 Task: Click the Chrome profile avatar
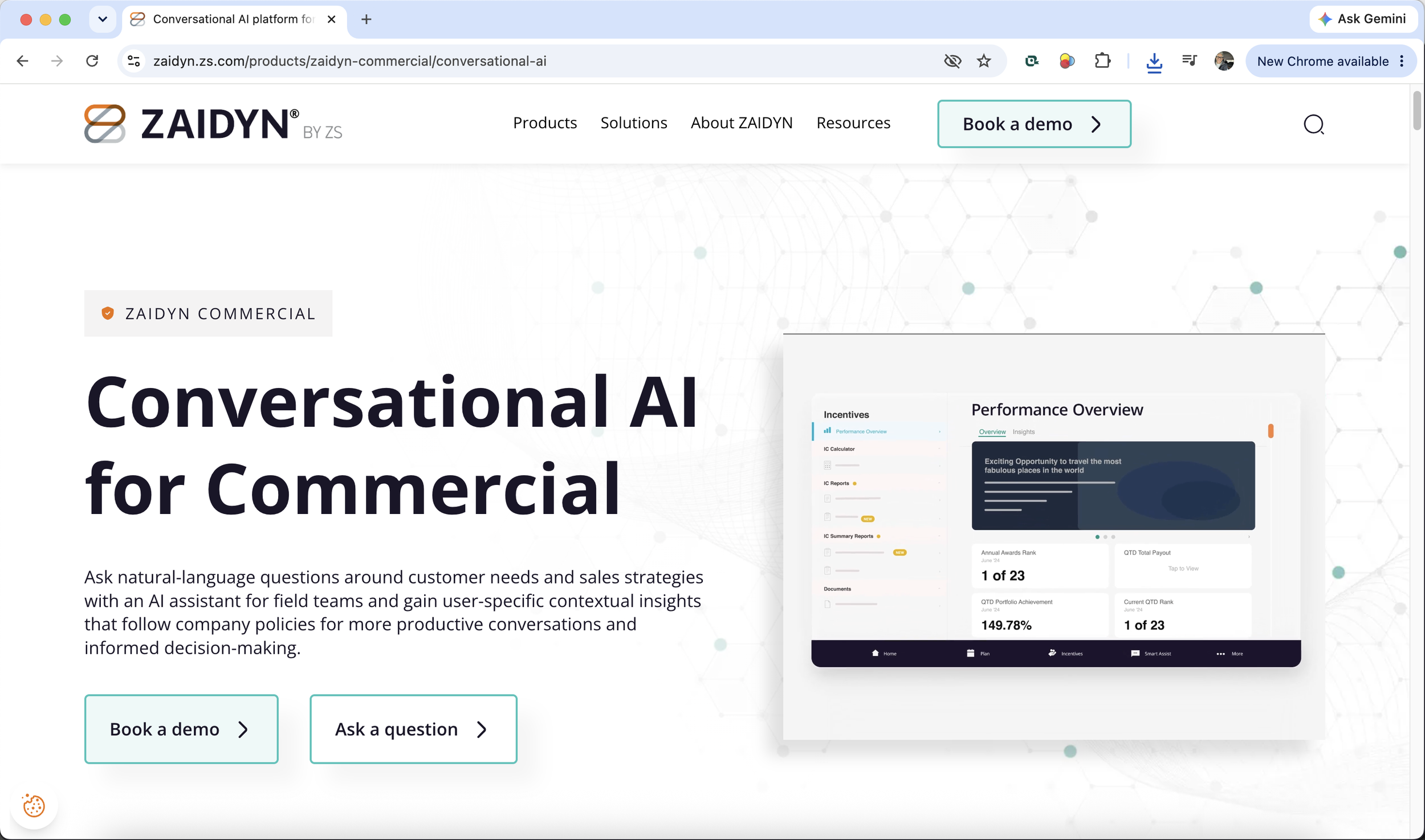(1224, 61)
